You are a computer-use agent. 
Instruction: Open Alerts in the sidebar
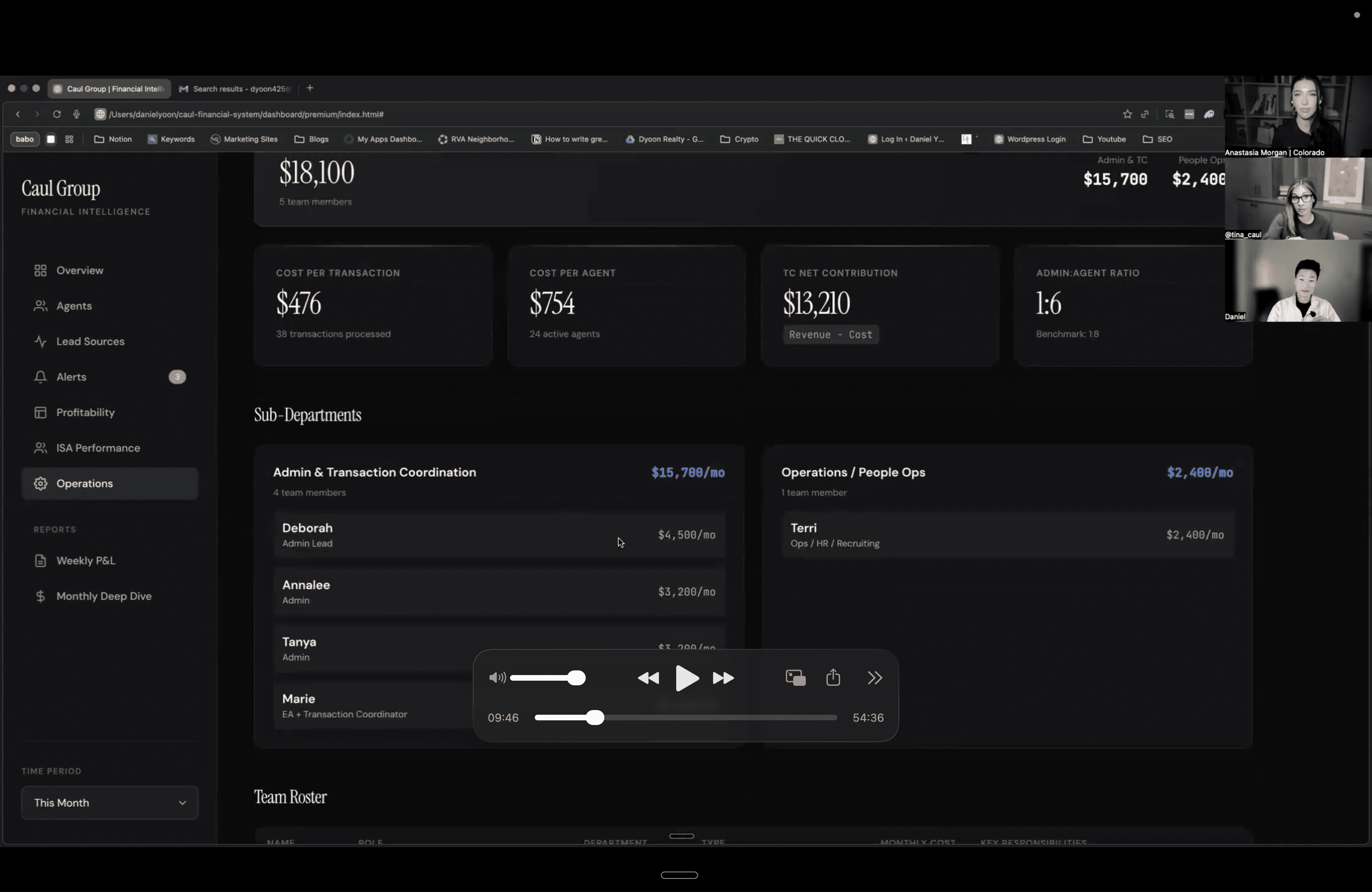(x=71, y=377)
